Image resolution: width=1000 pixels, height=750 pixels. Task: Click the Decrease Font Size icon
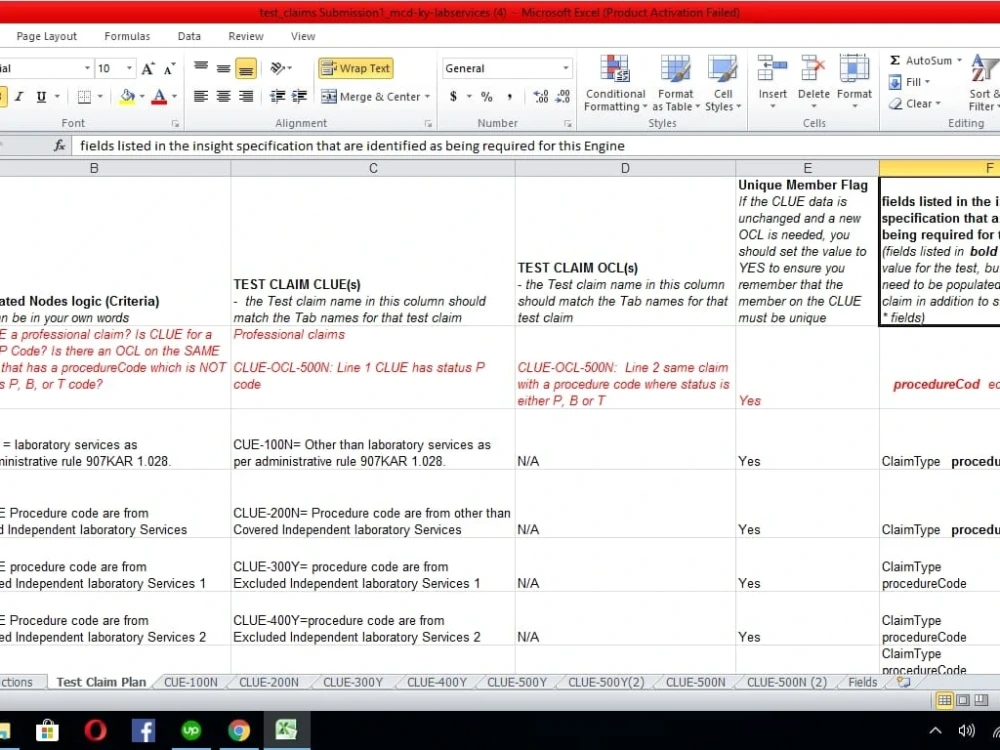tap(170, 68)
